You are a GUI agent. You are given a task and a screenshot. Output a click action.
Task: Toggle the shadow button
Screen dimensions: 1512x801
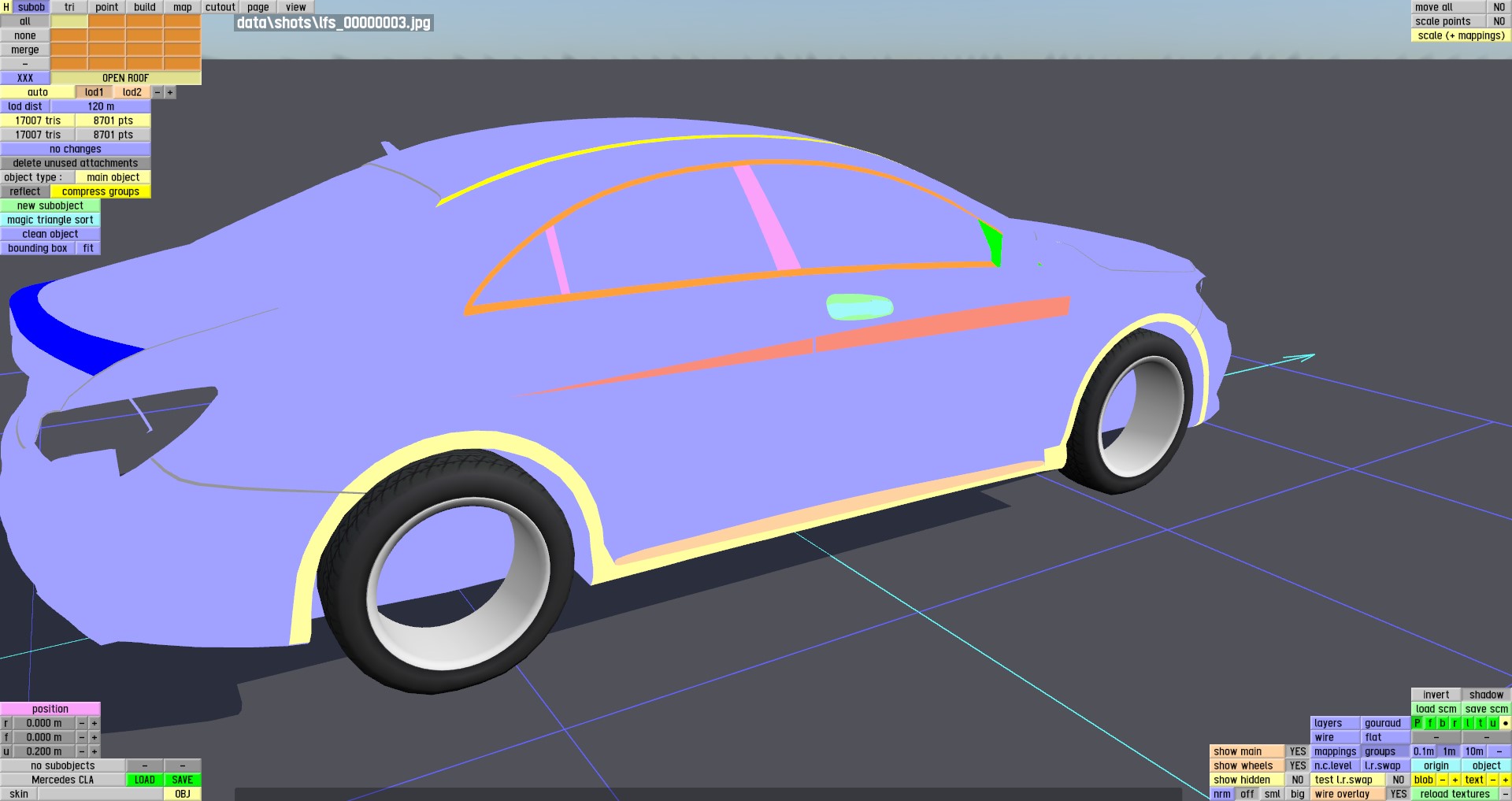pos(1487,695)
